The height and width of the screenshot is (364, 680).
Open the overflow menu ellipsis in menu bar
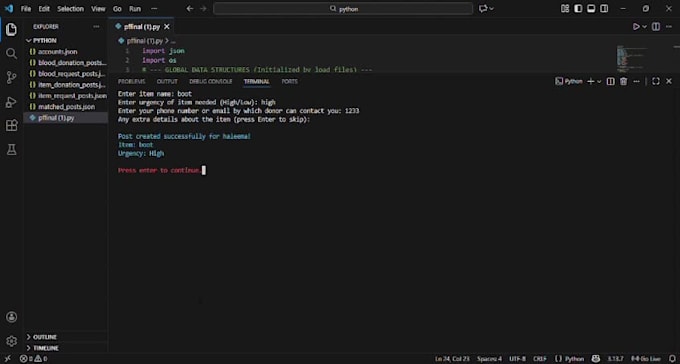pos(154,9)
